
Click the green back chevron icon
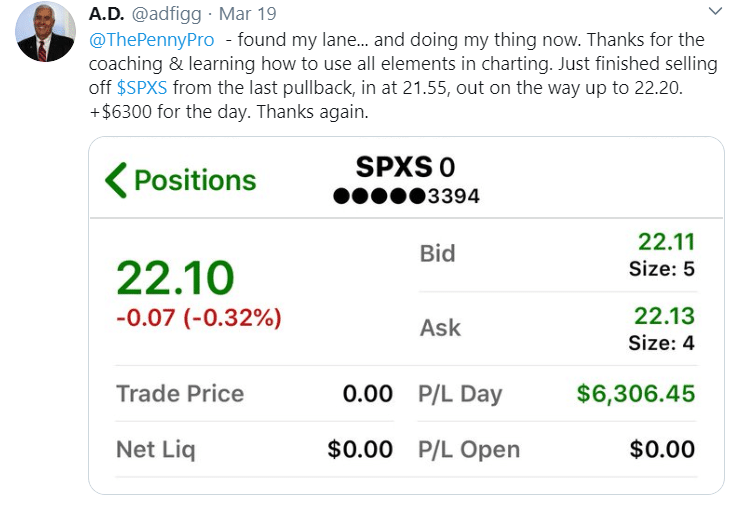(x=116, y=180)
